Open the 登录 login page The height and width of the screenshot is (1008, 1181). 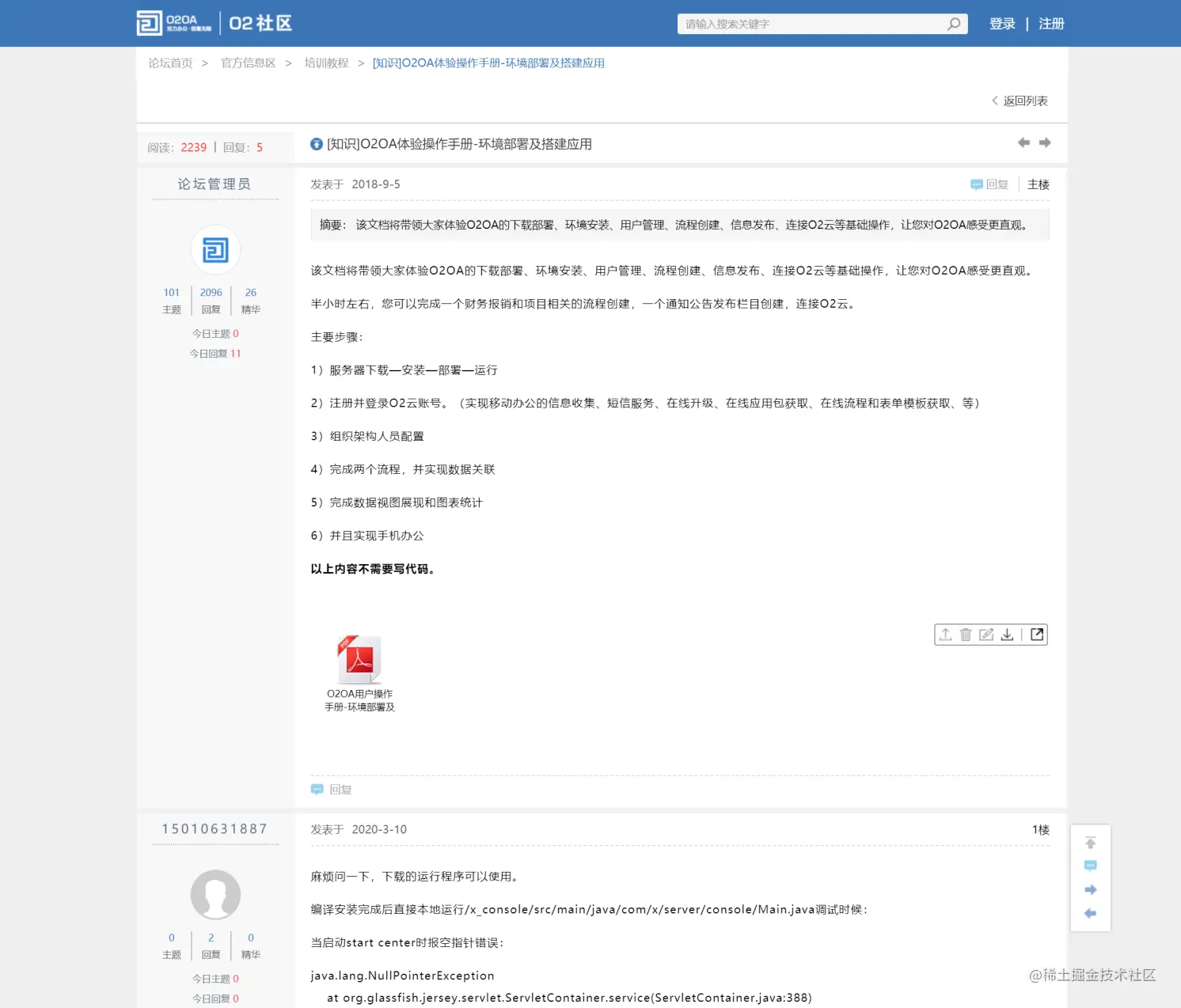(1002, 24)
